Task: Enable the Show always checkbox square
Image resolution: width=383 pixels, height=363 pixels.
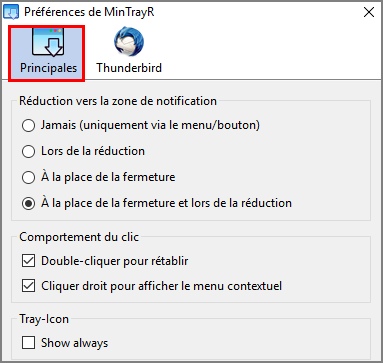Action: coord(28,343)
